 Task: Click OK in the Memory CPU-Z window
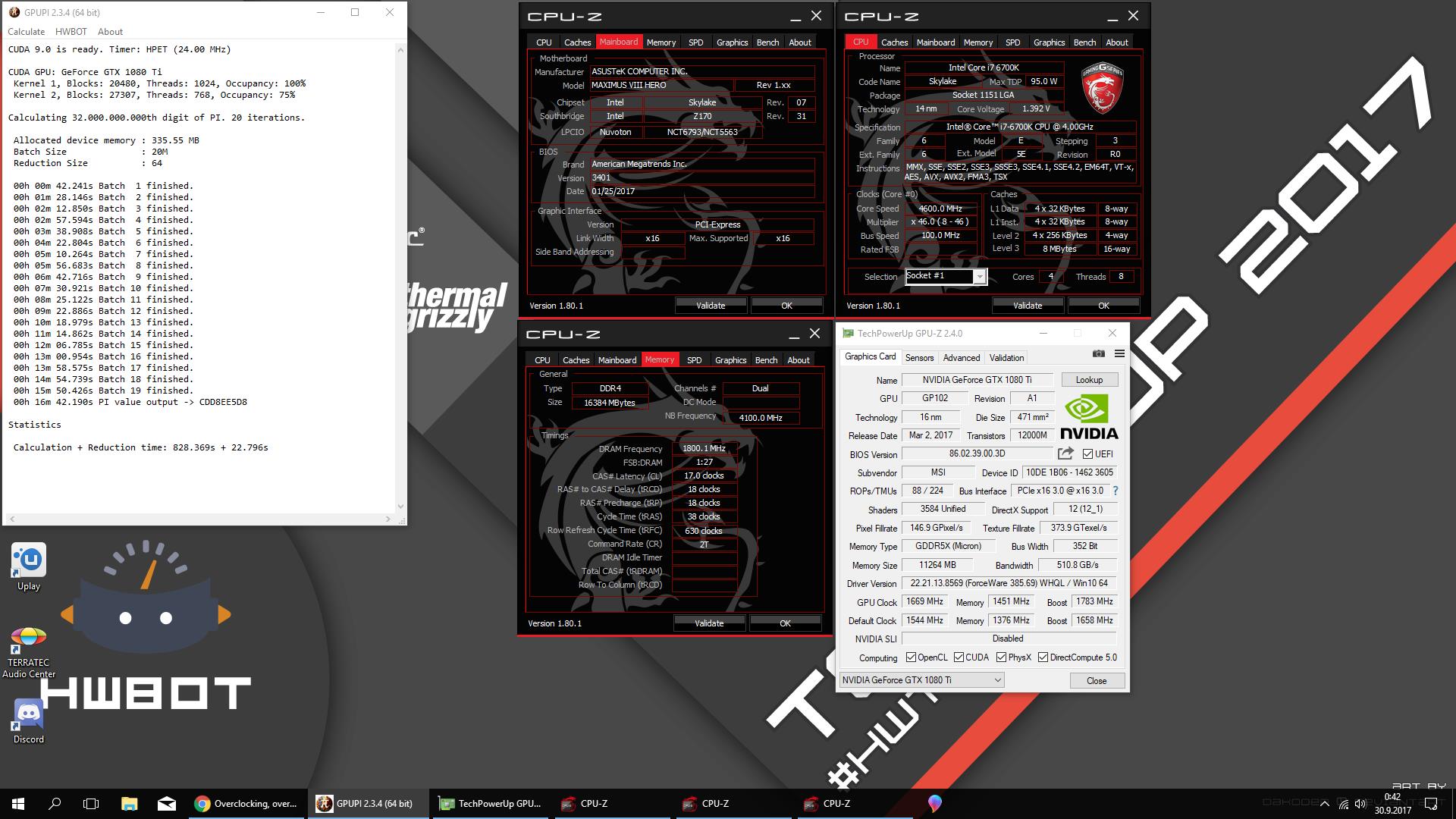[x=785, y=623]
